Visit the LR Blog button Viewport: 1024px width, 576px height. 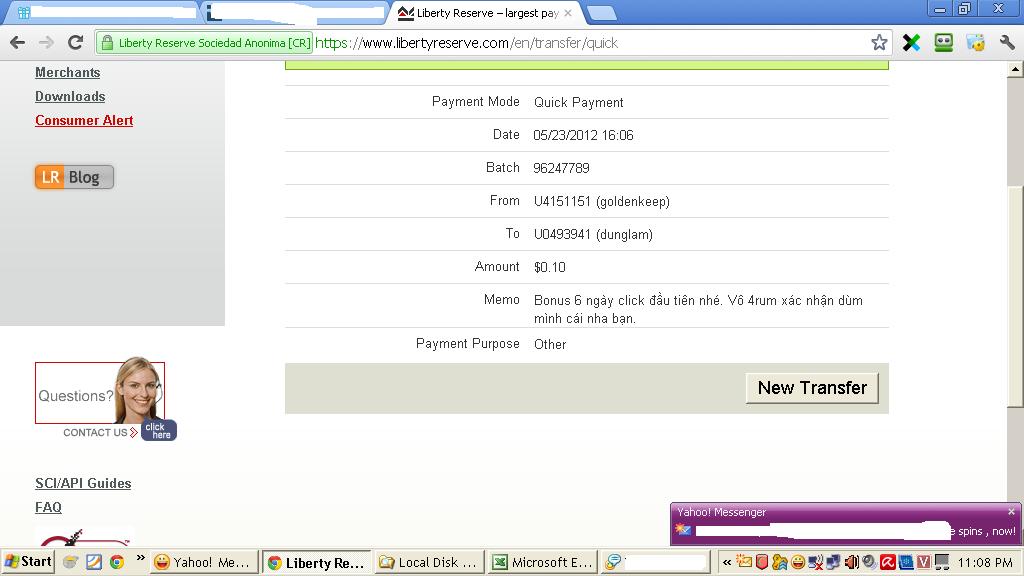(74, 177)
